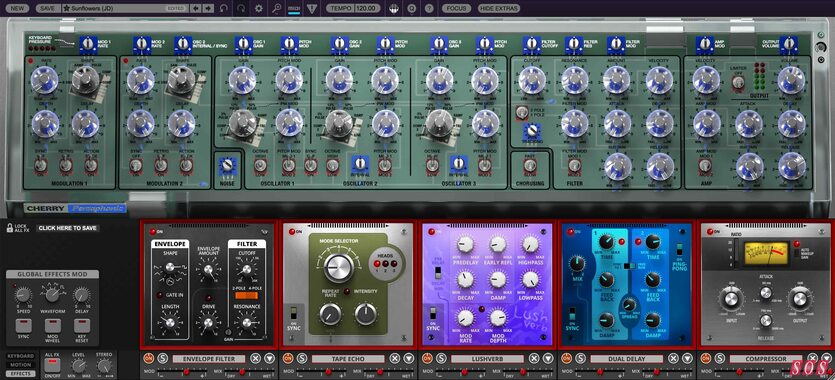Solo the Compressor effect with S button
This screenshot has width=835, height=380.
[x=720, y=358]
